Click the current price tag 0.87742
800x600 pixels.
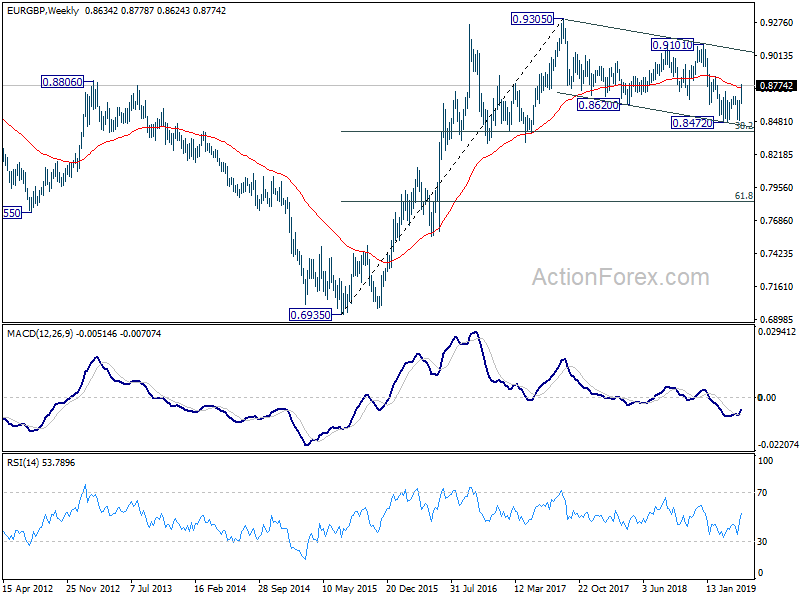[777, 86]
